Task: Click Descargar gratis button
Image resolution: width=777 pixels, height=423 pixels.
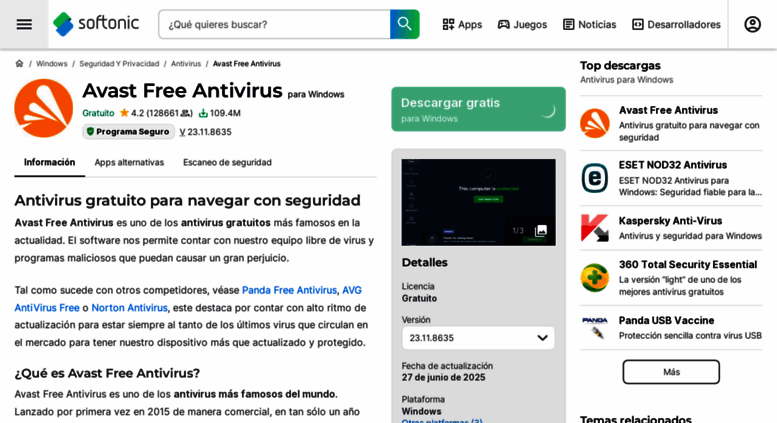Action: pos(478,109)
